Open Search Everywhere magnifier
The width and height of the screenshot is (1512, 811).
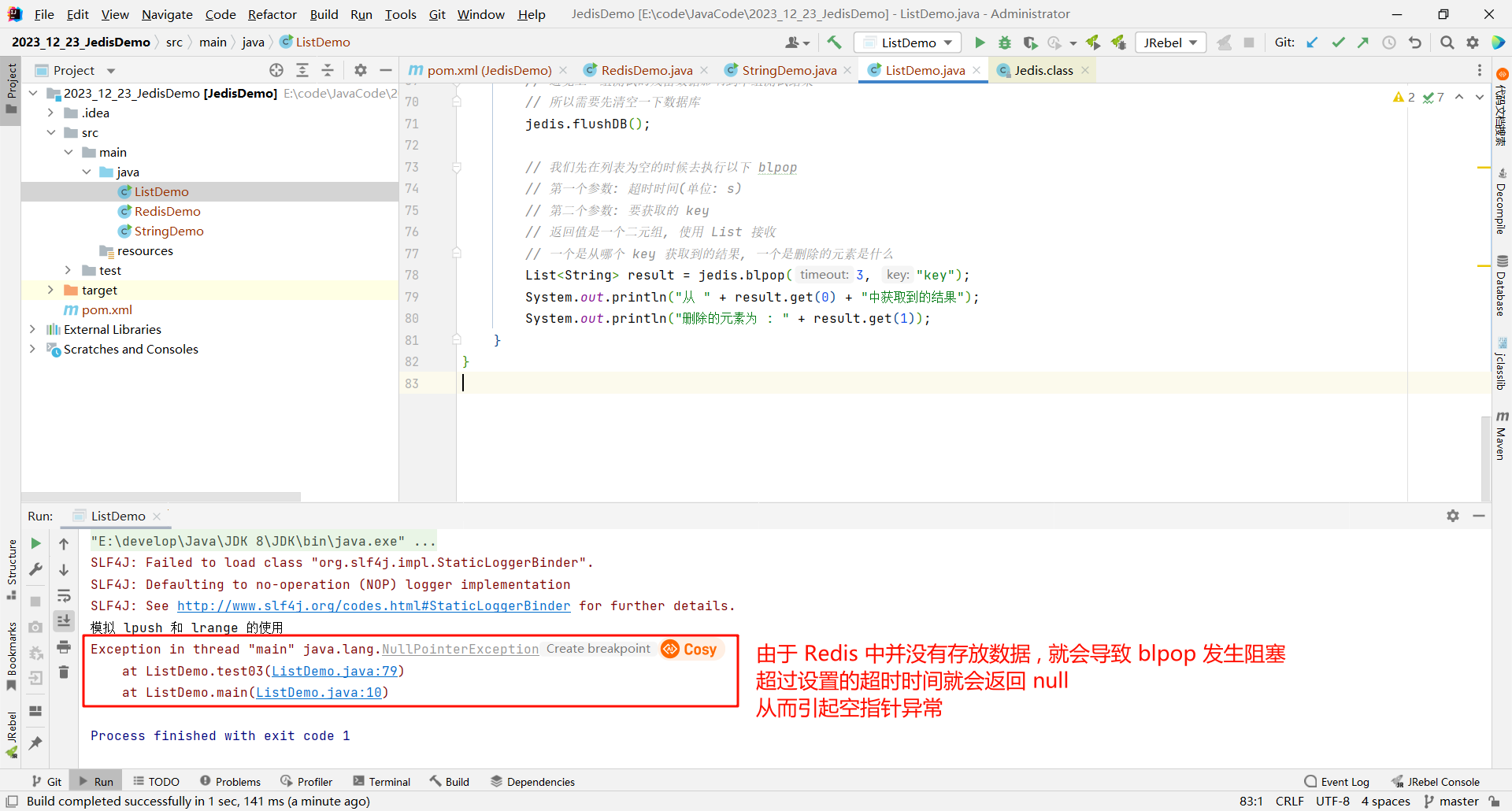pos(1447,43)
